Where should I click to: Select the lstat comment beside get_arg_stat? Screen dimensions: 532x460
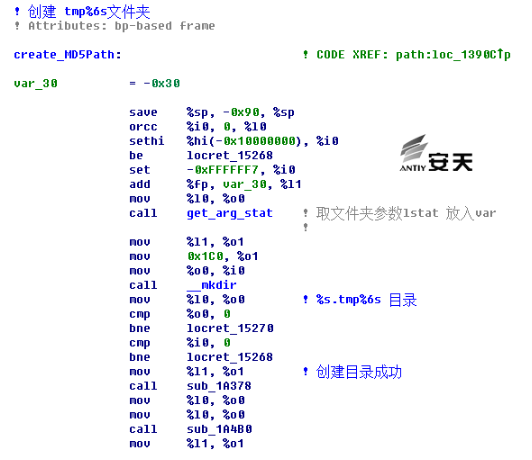[406, 213]
